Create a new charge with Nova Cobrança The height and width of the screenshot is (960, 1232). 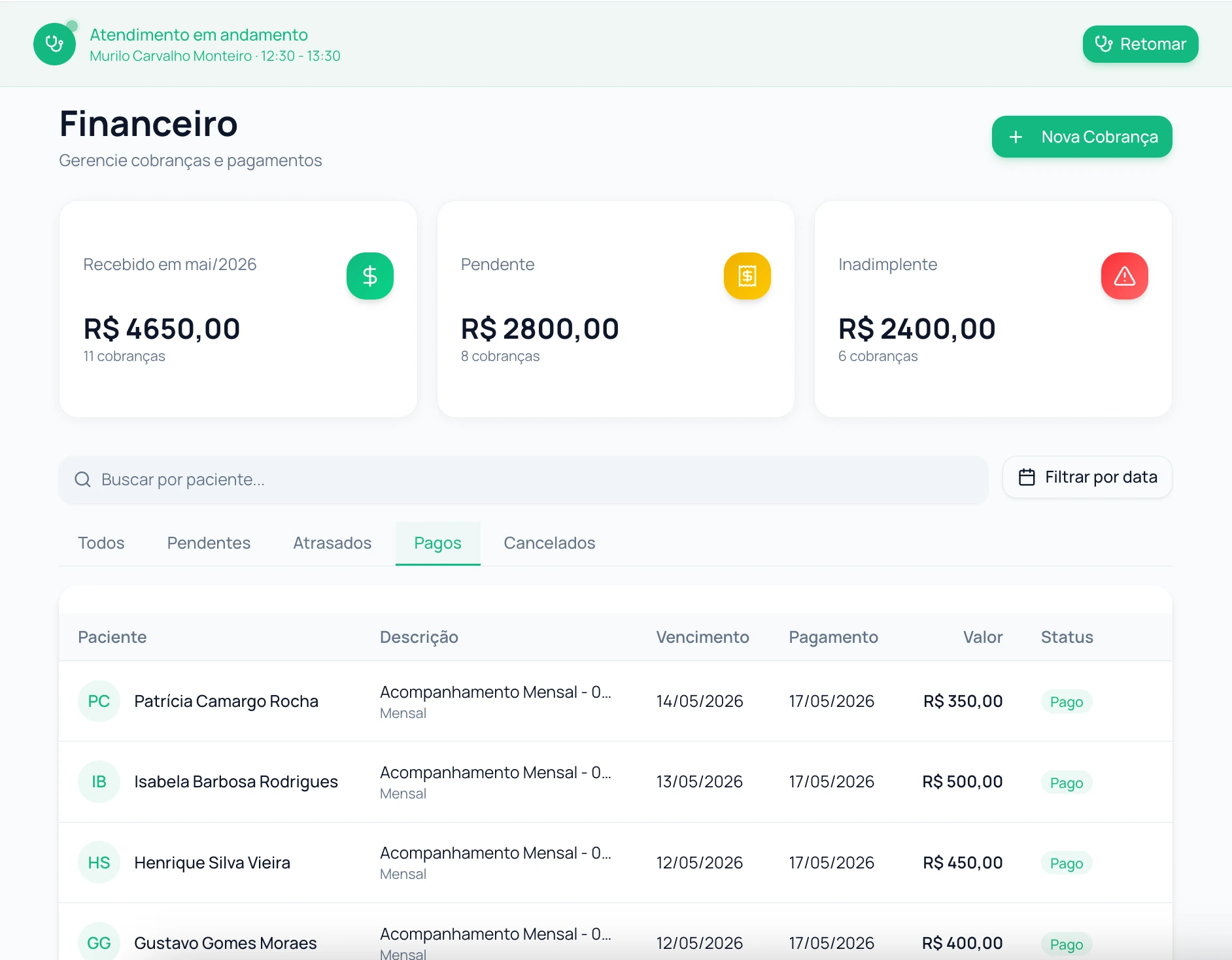pos(1082,137)
